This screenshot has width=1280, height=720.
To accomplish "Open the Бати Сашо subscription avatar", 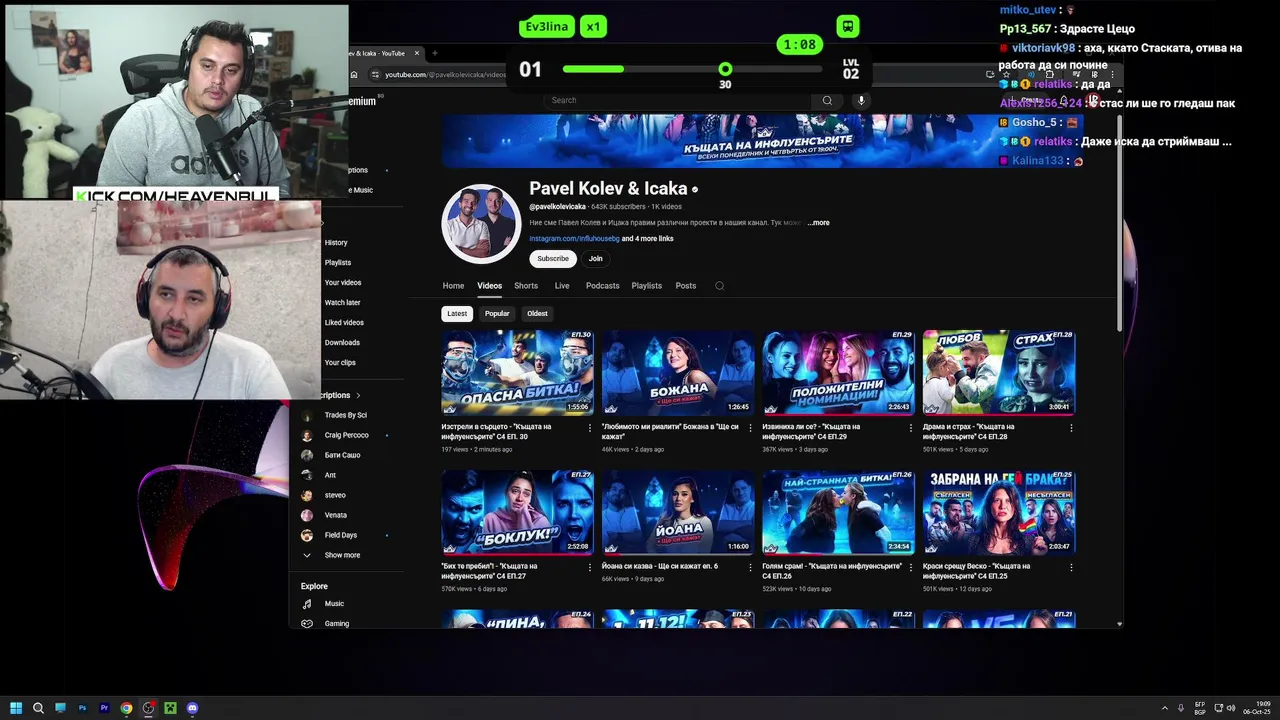I will tap(307, 455).
